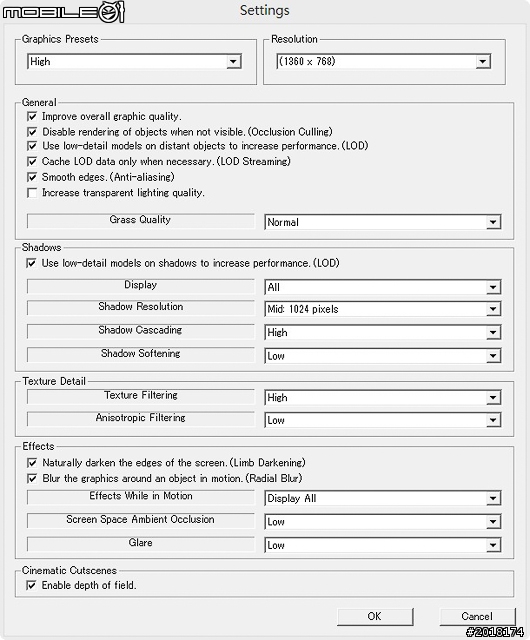
Task: Toggle Smooth edges Anti-aliasing checkbox
Action: pos(32,177)
